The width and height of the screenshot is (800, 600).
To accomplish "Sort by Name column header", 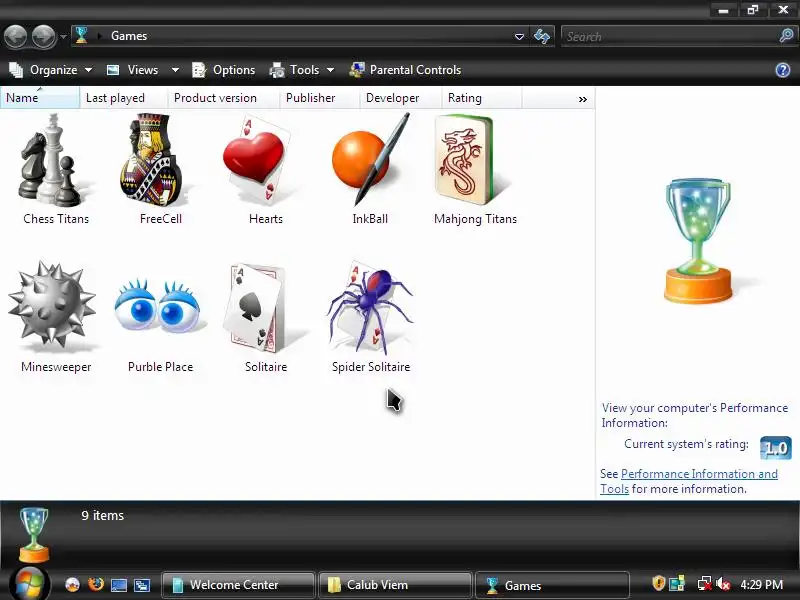I will click(x=40, y=98).
